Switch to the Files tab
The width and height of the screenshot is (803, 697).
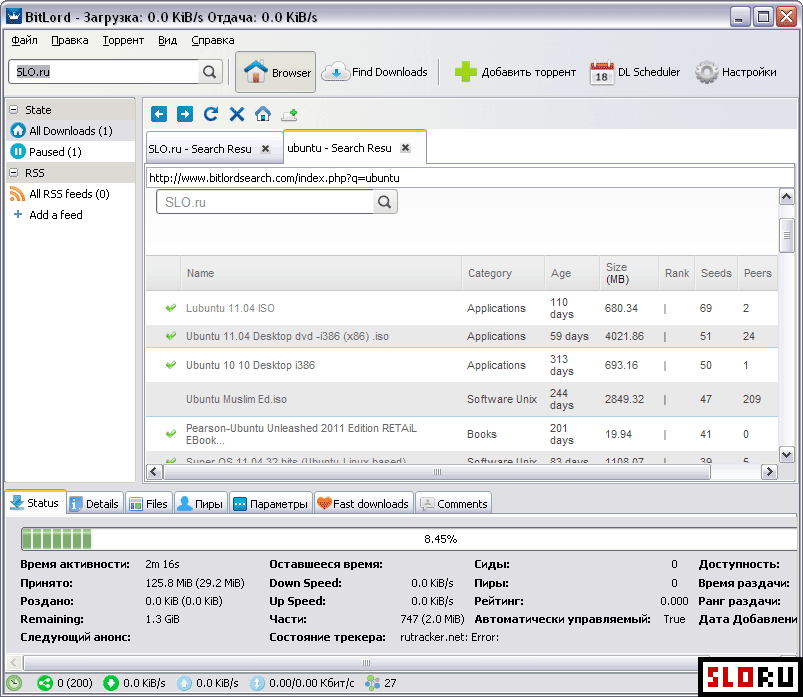point(149,504)
